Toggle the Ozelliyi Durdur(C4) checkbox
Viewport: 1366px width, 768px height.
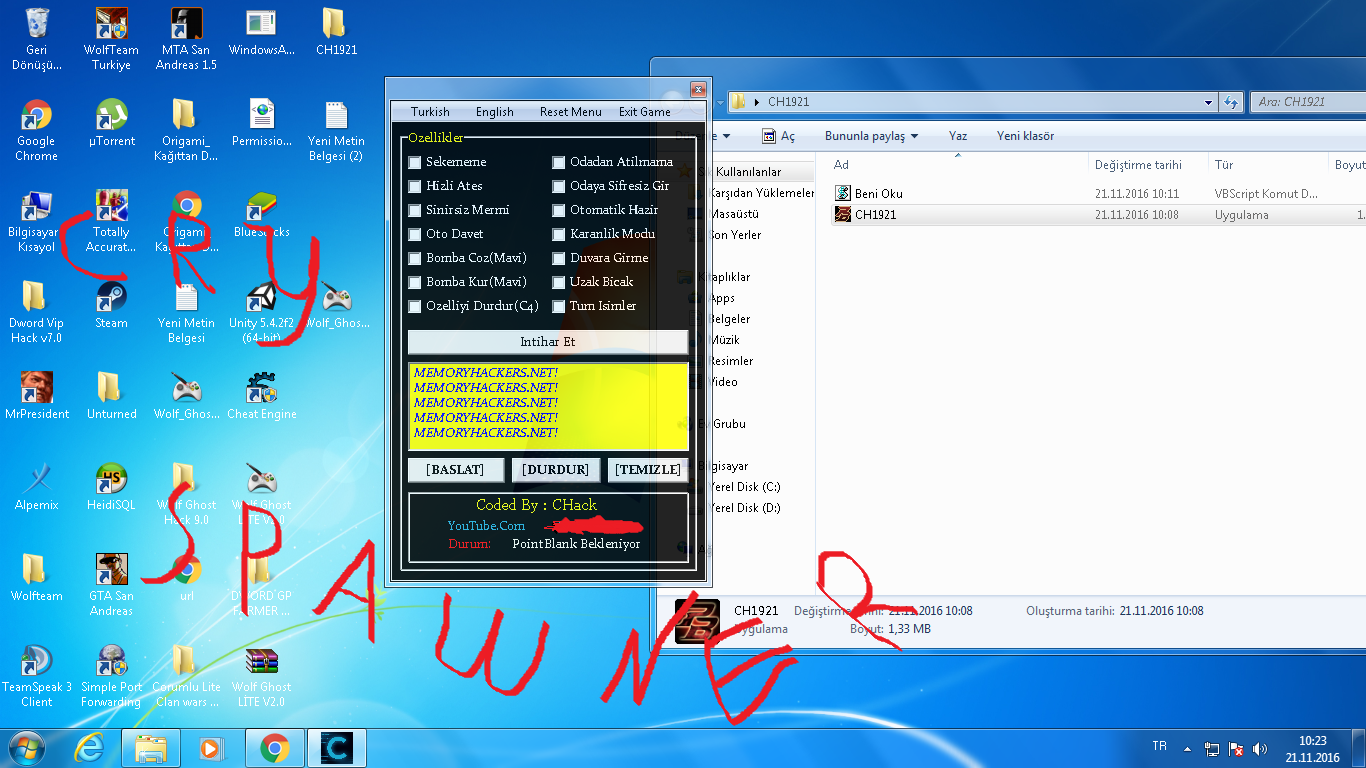(415, 306)
